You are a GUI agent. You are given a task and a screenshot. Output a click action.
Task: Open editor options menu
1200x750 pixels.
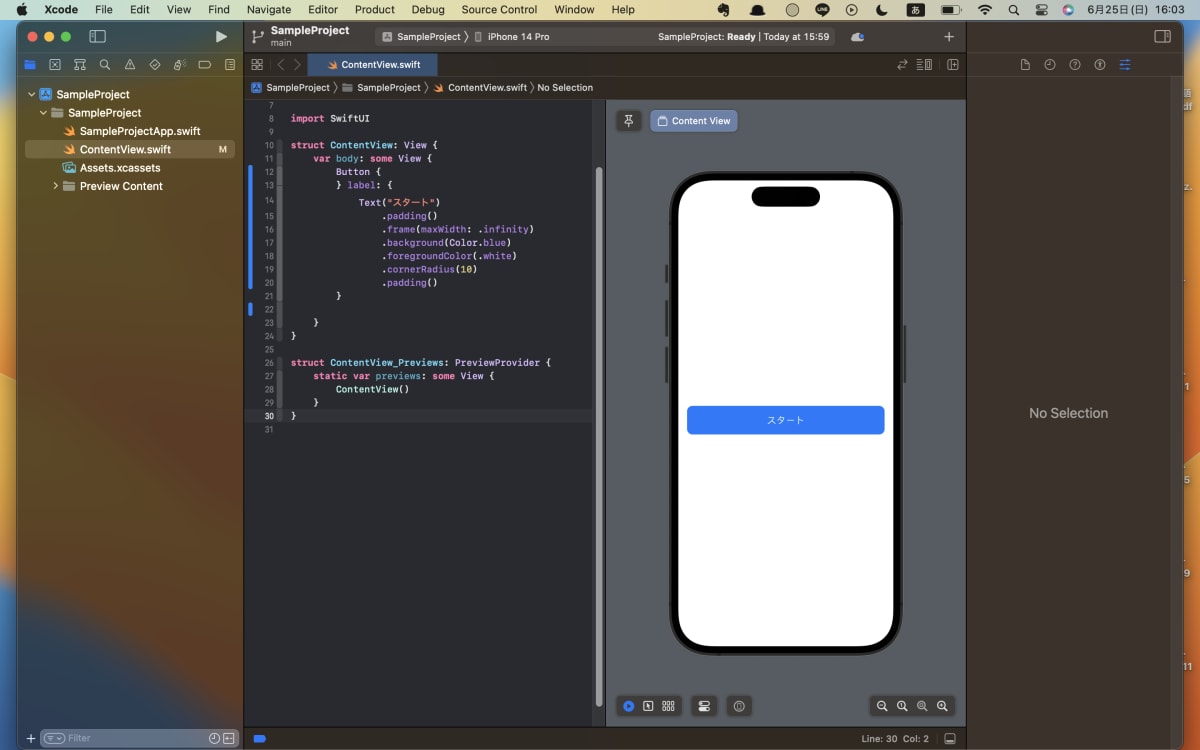tap(924, 64)
